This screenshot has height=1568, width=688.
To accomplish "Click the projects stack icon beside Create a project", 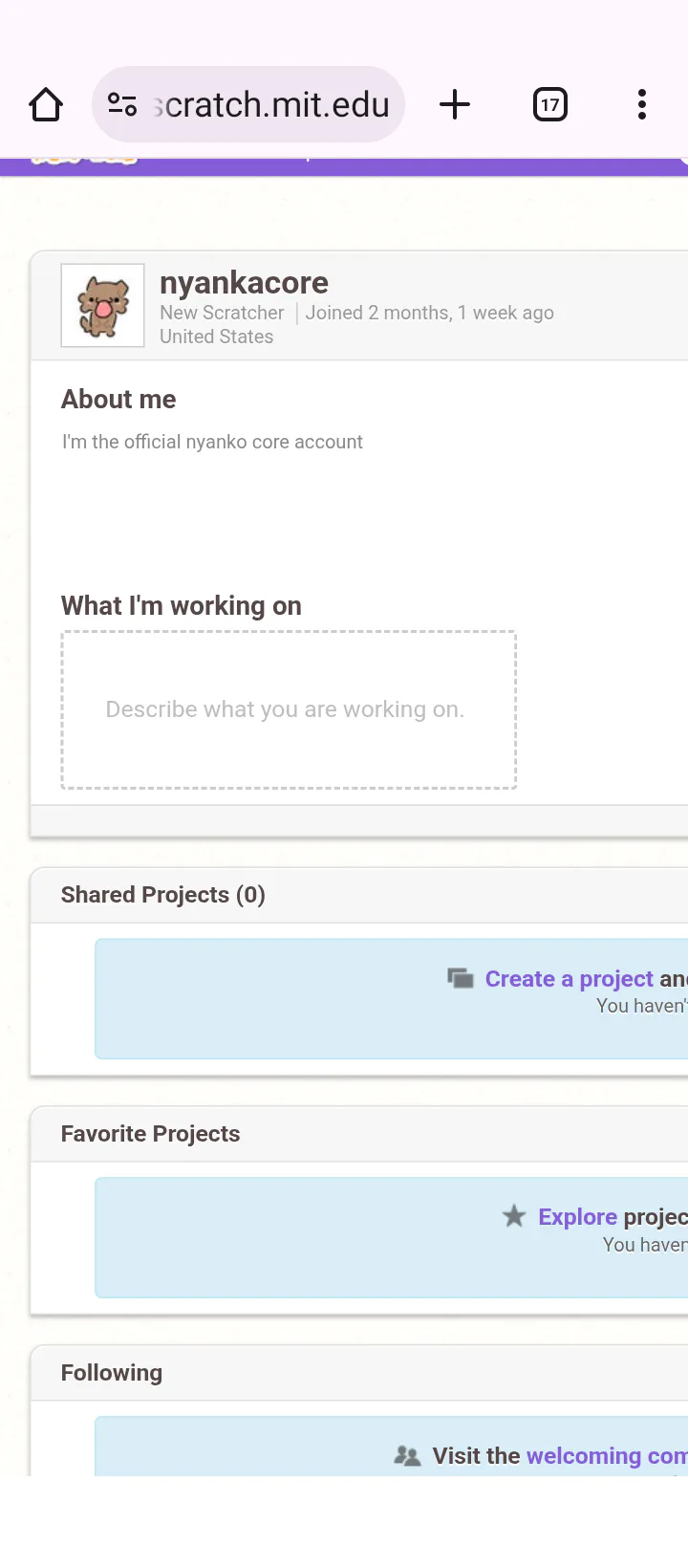I will [461, 978].
